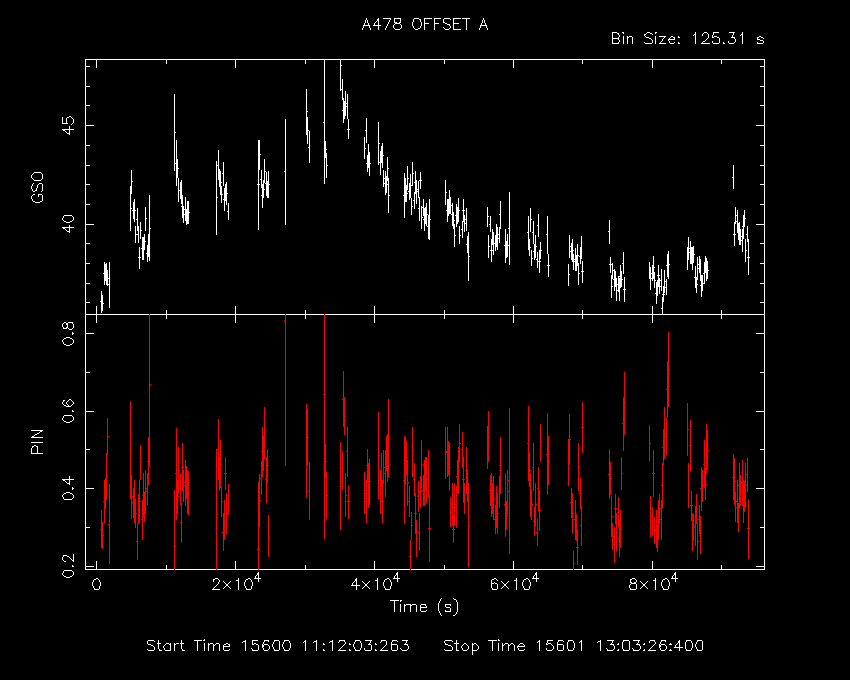Click the GSO axis tick value '40'

pyautogui.click(x=69, y=224)
